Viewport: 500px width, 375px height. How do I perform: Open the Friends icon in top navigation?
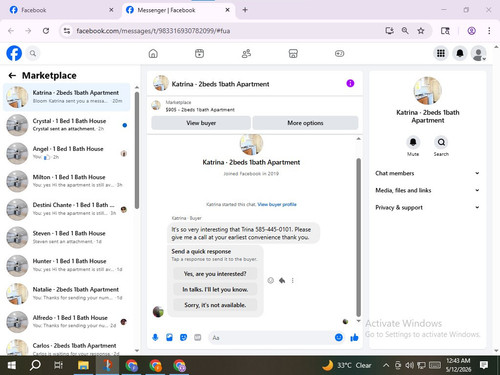tap(246, 53)
